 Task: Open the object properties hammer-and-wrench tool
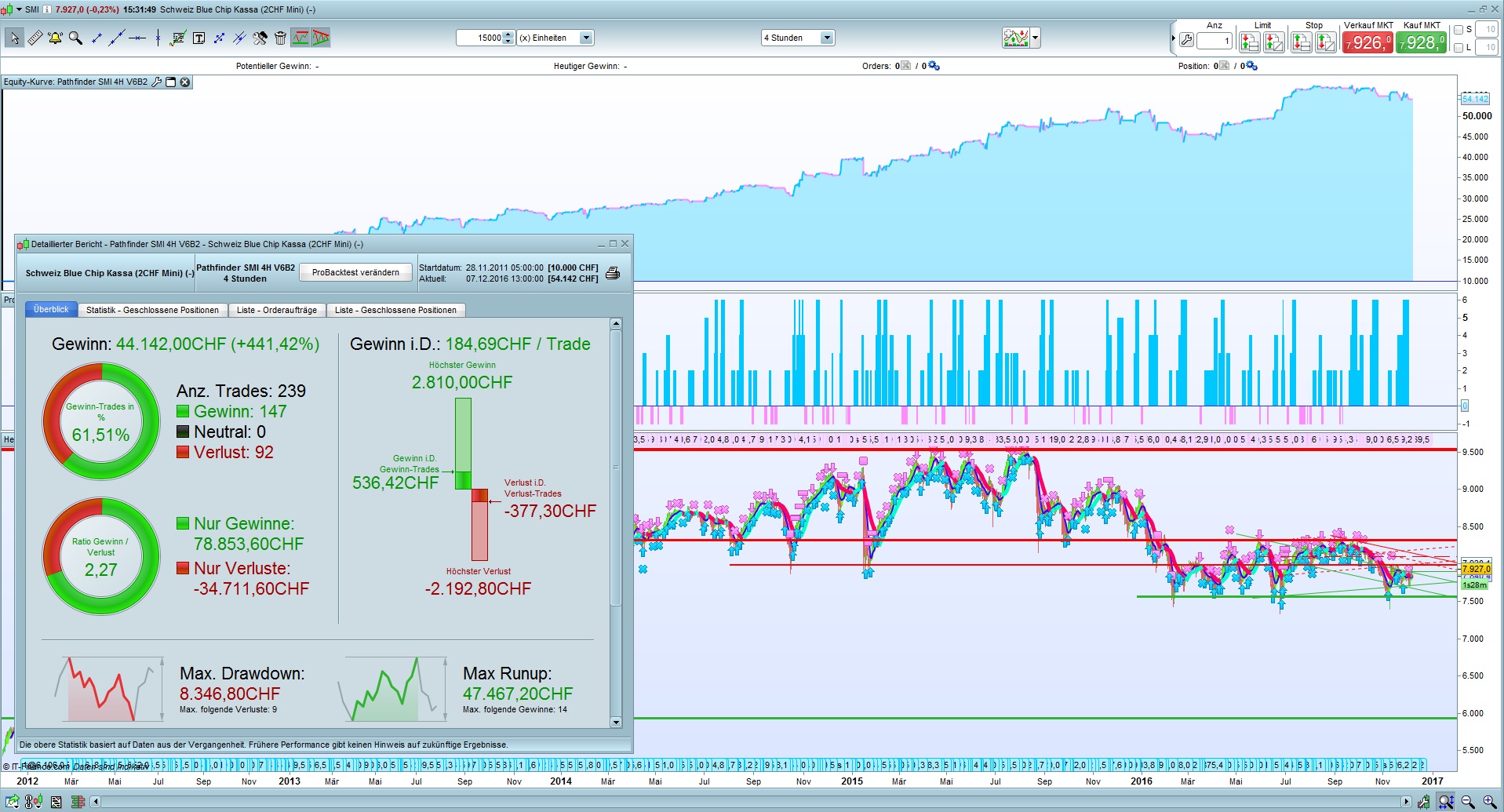click(x=260, y=38)
